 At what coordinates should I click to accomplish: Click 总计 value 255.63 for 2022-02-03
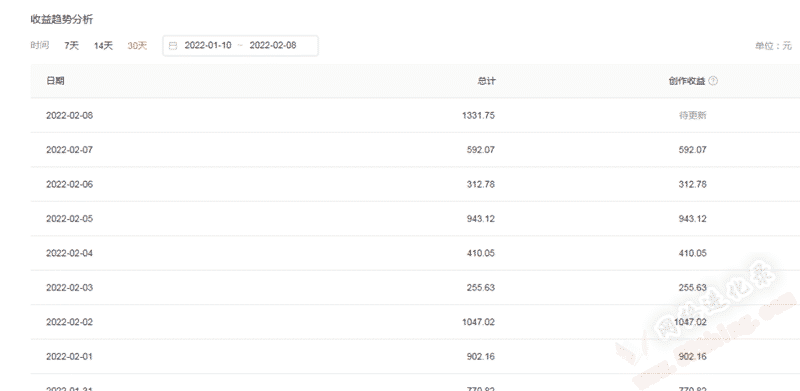(481, 287)
